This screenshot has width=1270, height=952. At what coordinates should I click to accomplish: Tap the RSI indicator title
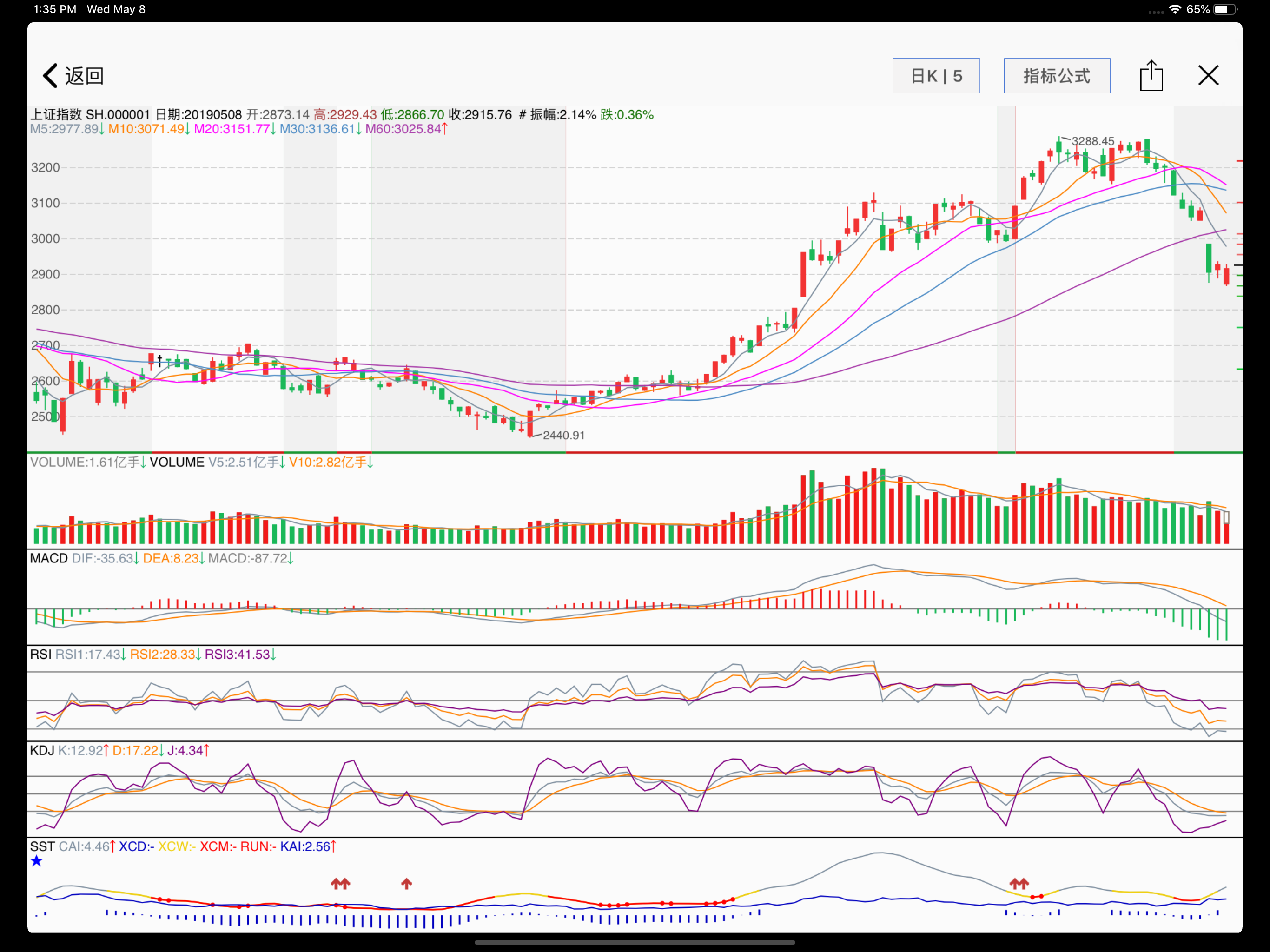pyautogui.click(x=41, y=654)
